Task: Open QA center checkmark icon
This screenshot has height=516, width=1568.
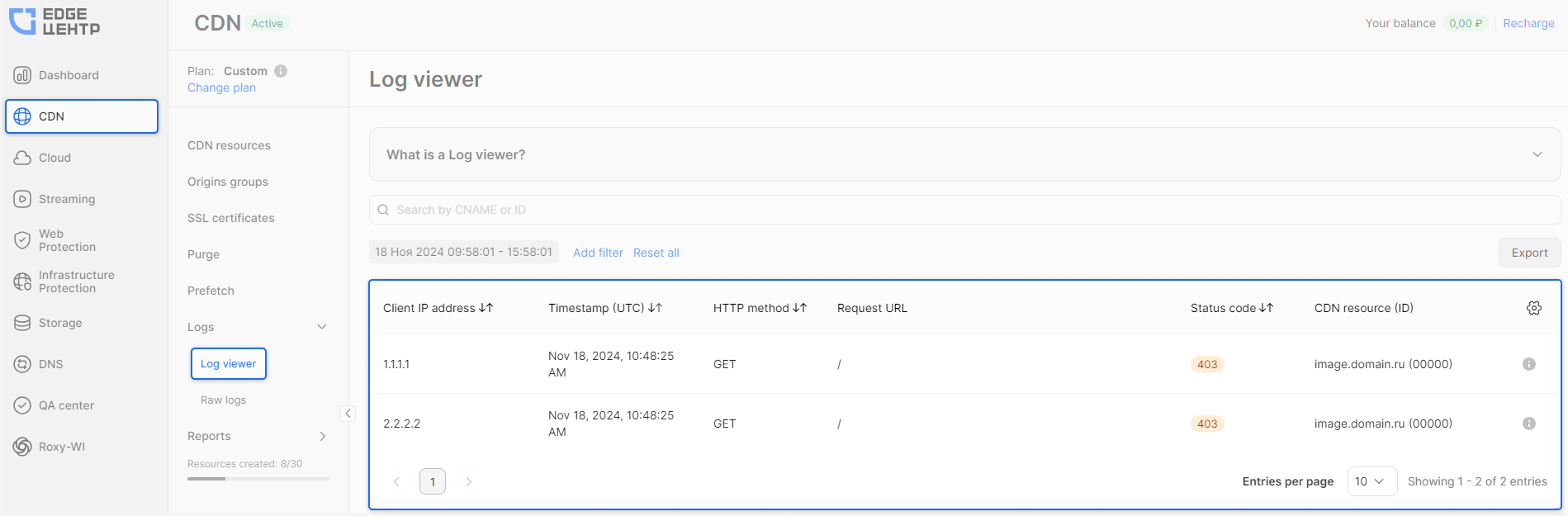Action: [x=22, y=405]
